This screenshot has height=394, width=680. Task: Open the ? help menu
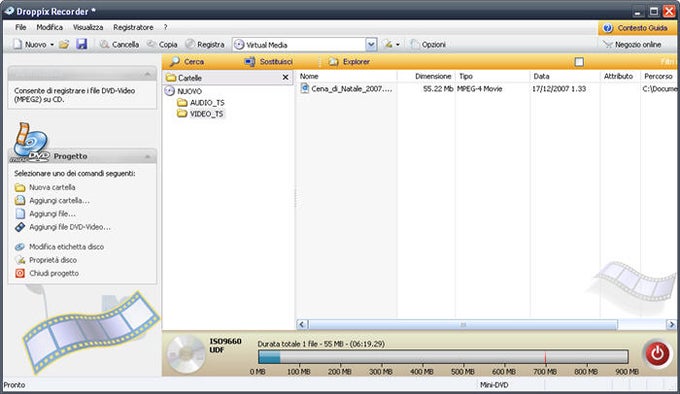coord(165,27)
